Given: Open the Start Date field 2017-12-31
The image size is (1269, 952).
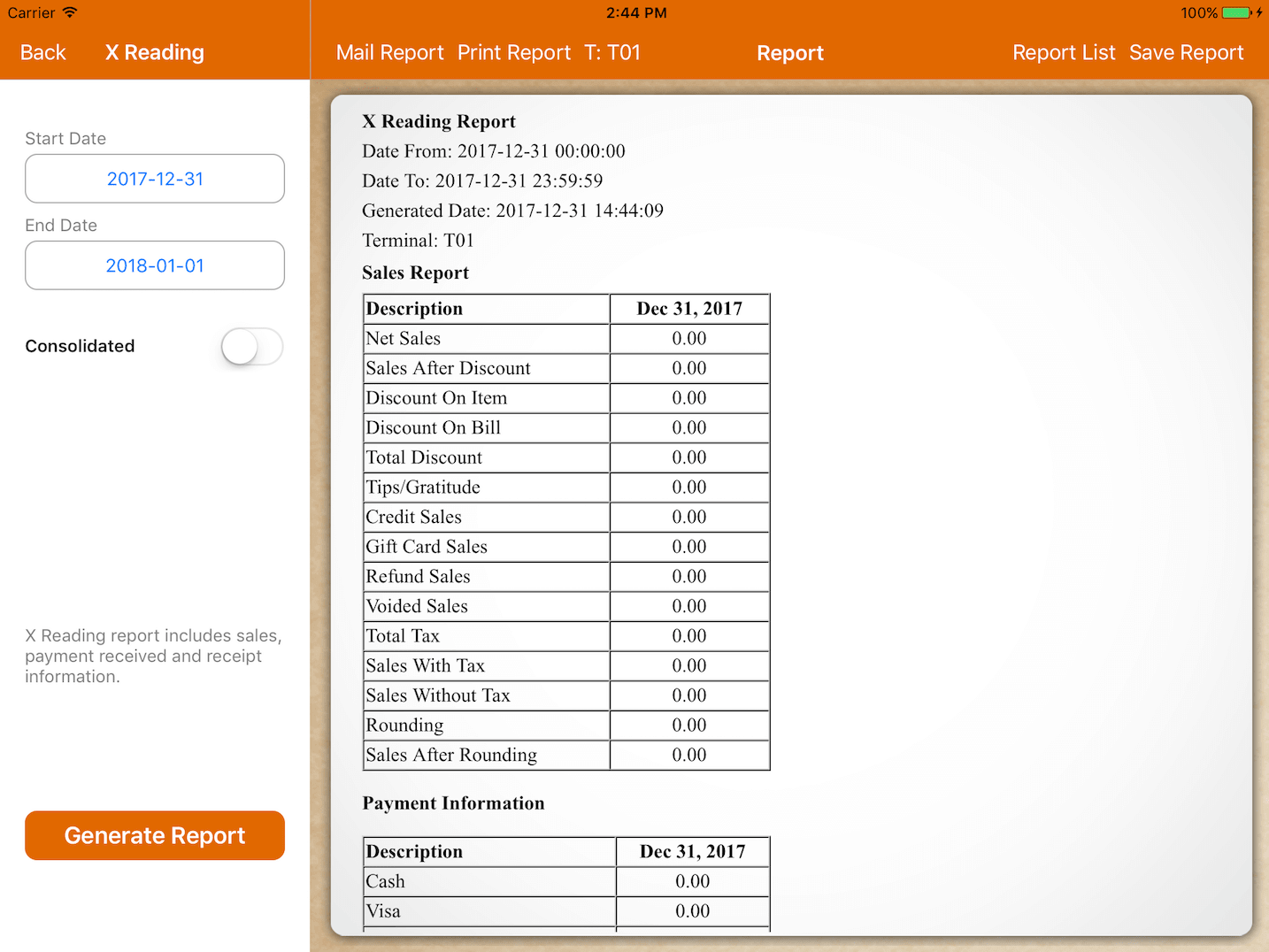Looking at the screenshot, I should pos(155,179).
